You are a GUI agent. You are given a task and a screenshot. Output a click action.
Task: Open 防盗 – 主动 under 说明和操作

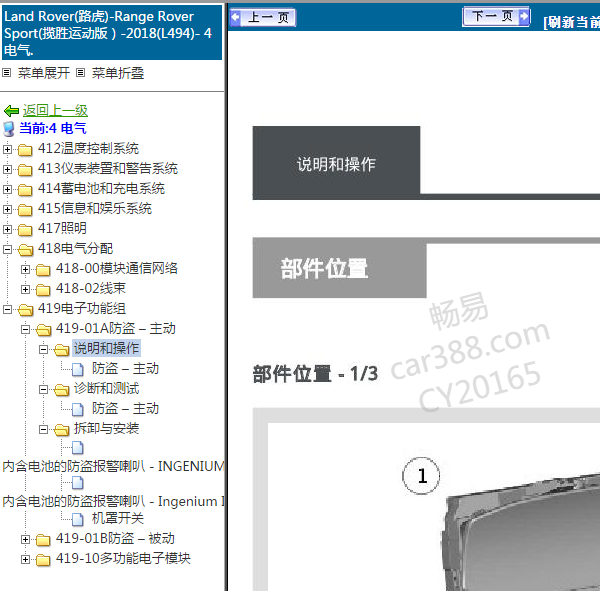(125, 368)
